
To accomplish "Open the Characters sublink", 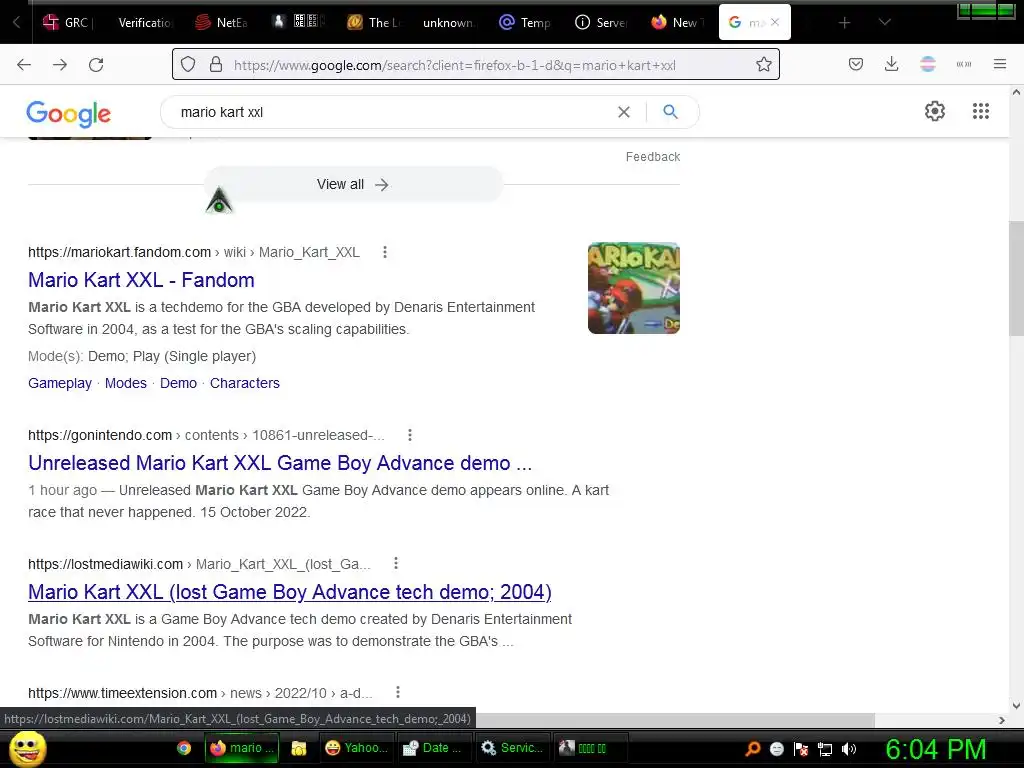I will coord(245,383).
